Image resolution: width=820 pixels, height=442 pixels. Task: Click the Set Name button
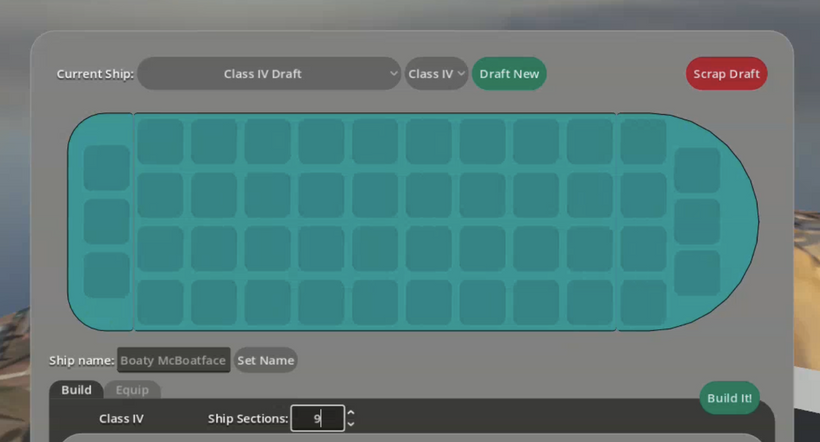coord(266,360)
